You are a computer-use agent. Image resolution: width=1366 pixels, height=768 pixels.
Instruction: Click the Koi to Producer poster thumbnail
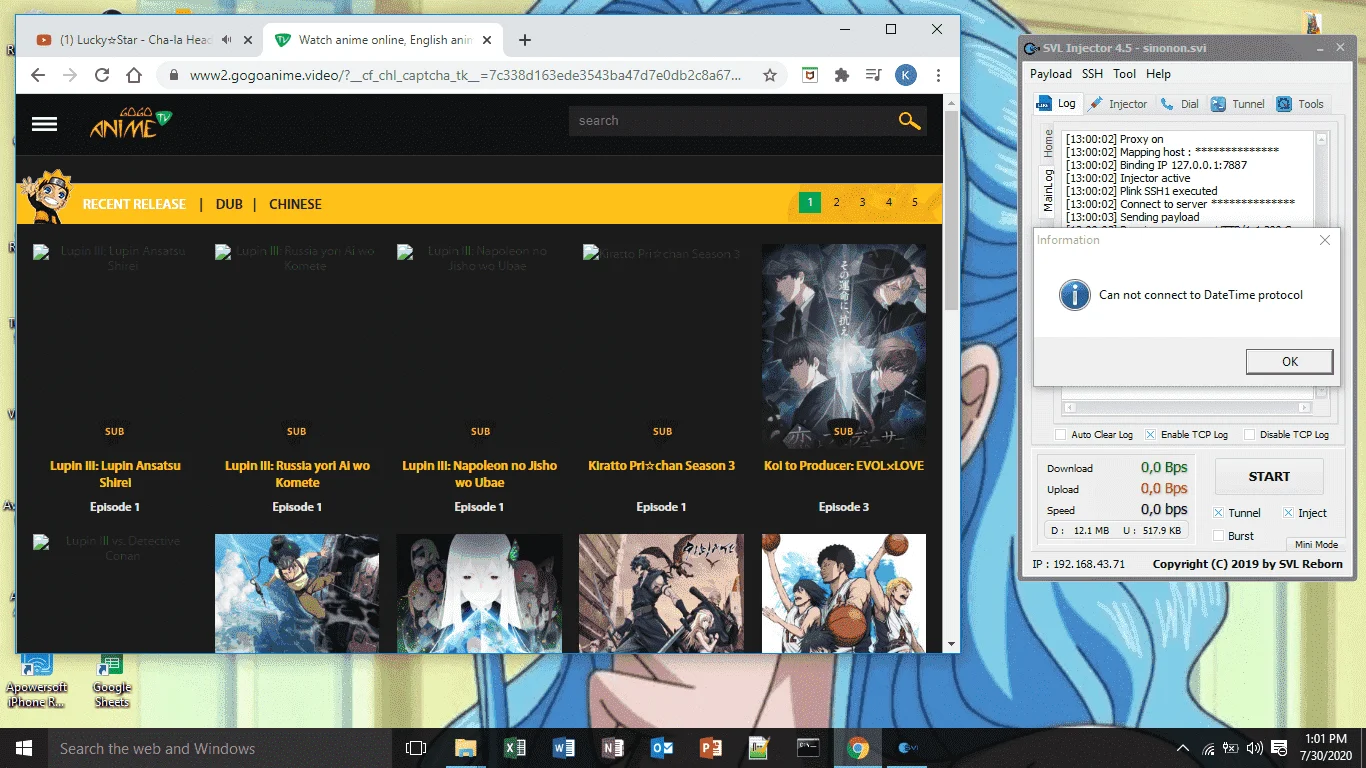pos(844,345)
